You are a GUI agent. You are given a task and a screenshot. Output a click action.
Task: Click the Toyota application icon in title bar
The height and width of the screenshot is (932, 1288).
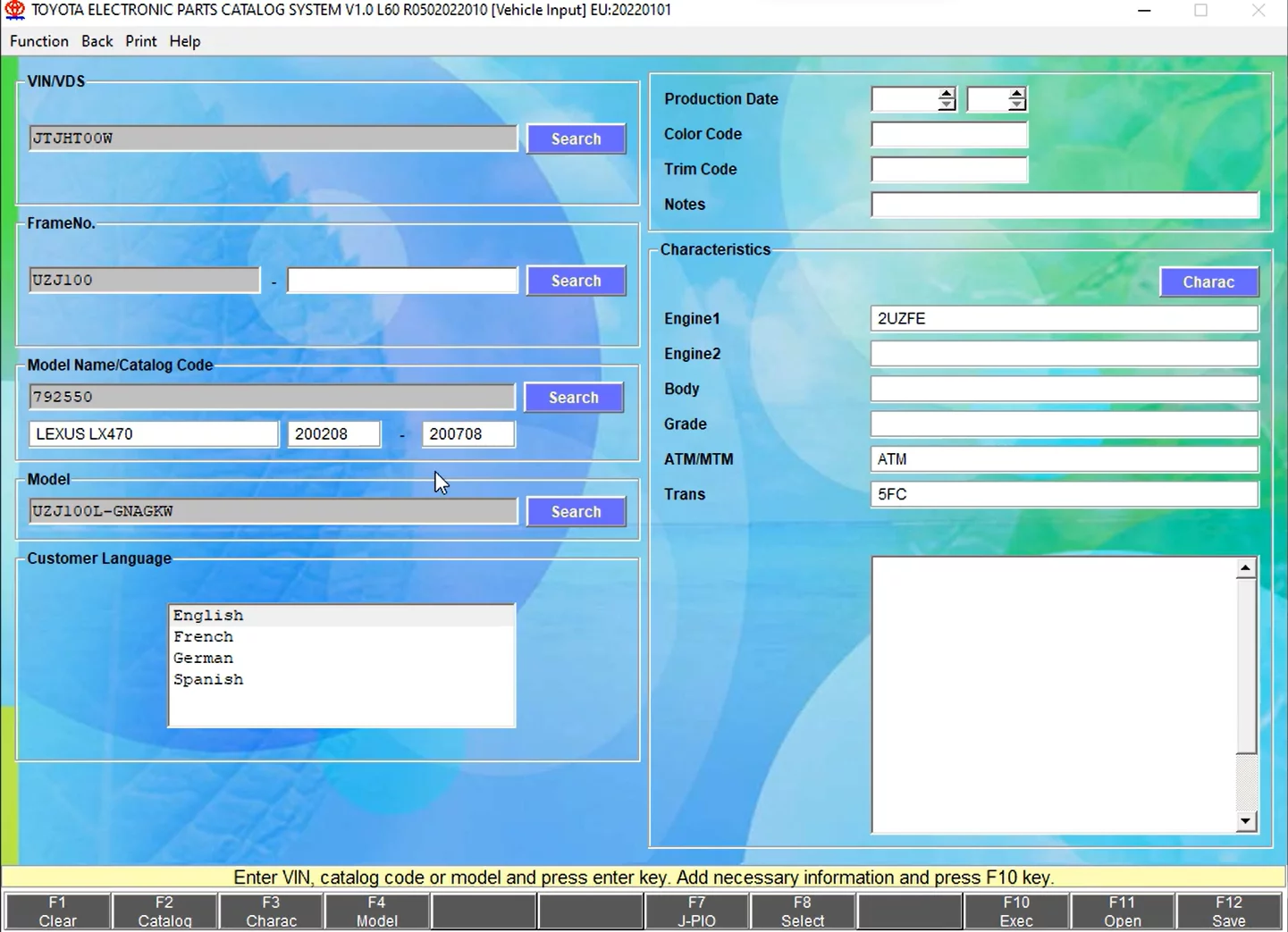pos(15,11)
